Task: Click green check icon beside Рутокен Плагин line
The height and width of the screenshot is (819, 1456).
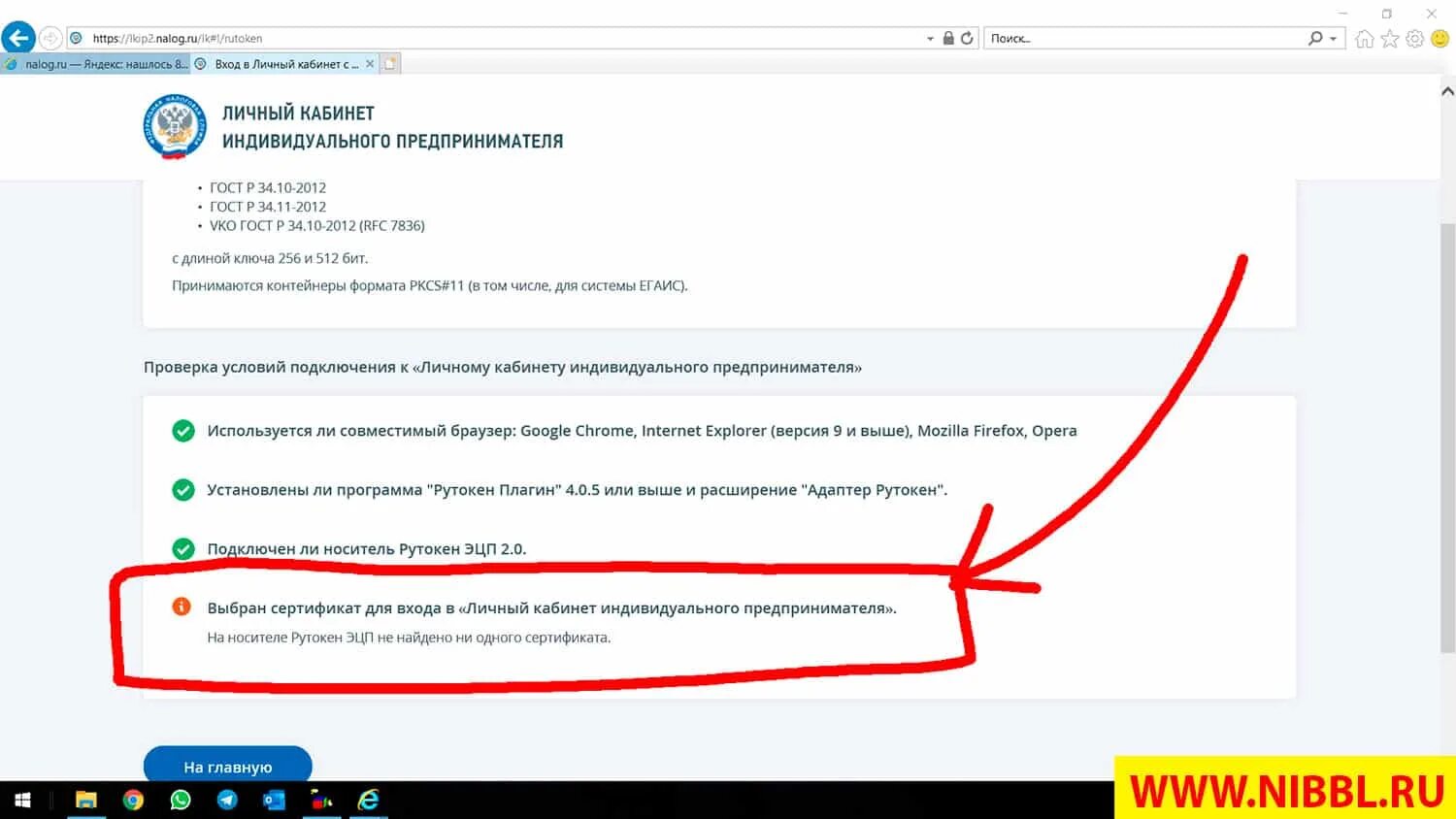Action: click(182, 490)
